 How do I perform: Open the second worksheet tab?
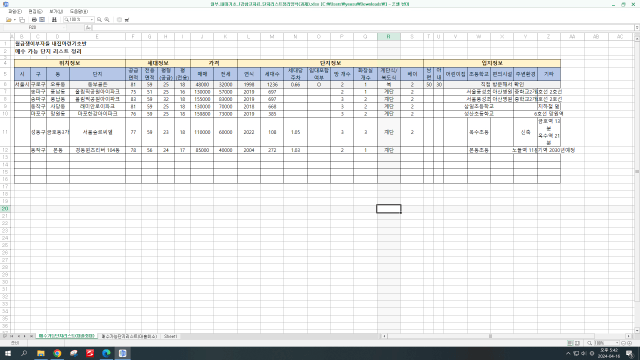point(129,336)
